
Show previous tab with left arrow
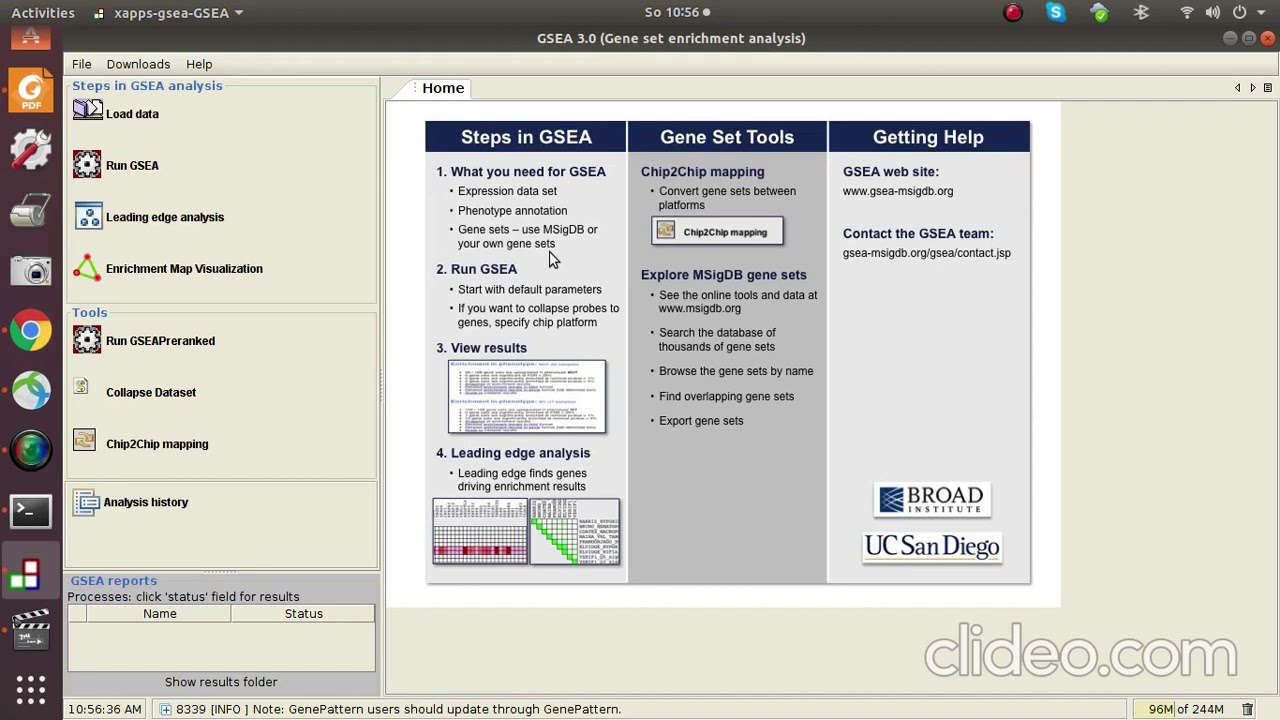1237,88
